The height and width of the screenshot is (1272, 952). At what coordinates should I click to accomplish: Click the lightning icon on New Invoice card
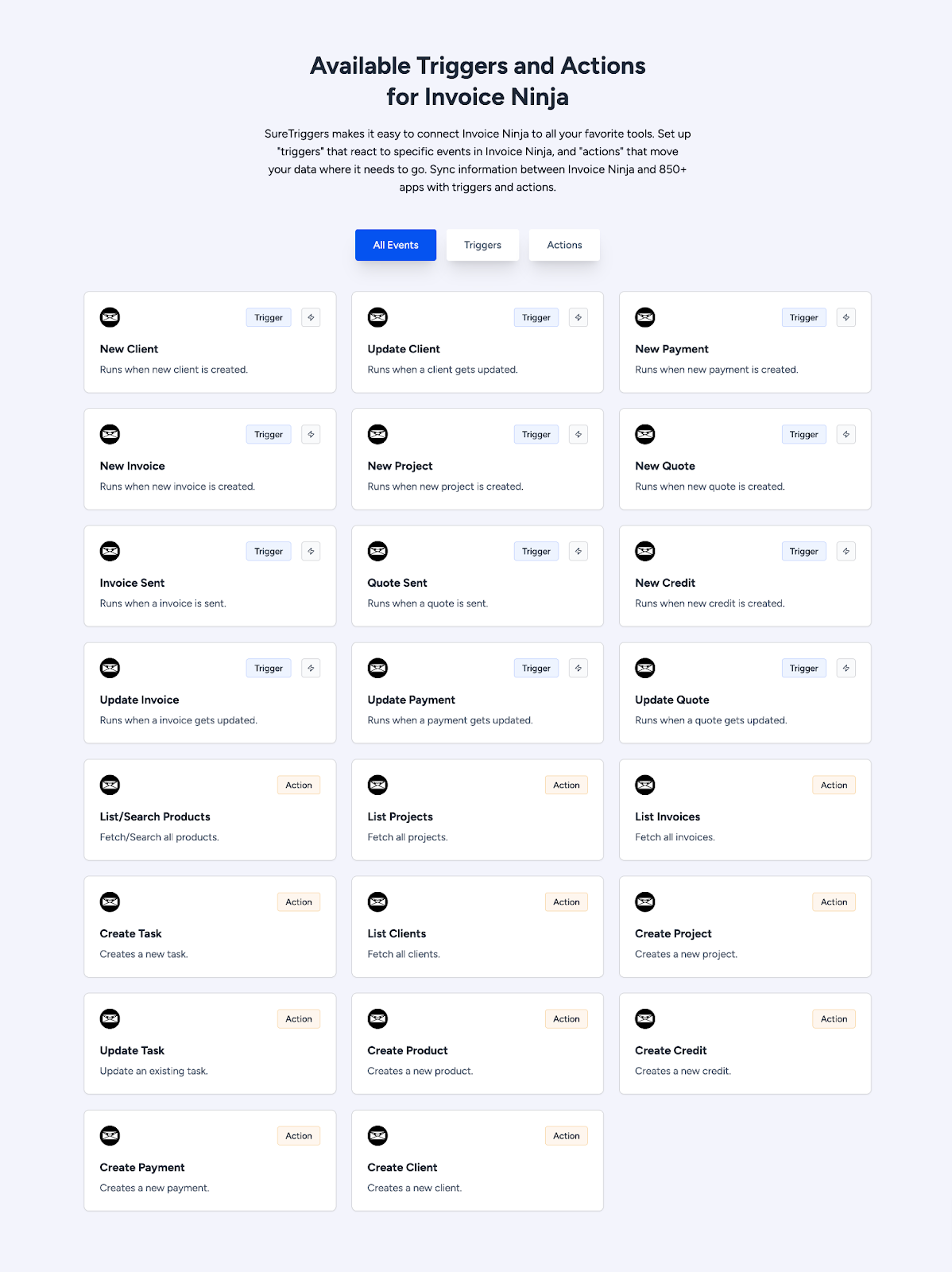pos(311,434)
